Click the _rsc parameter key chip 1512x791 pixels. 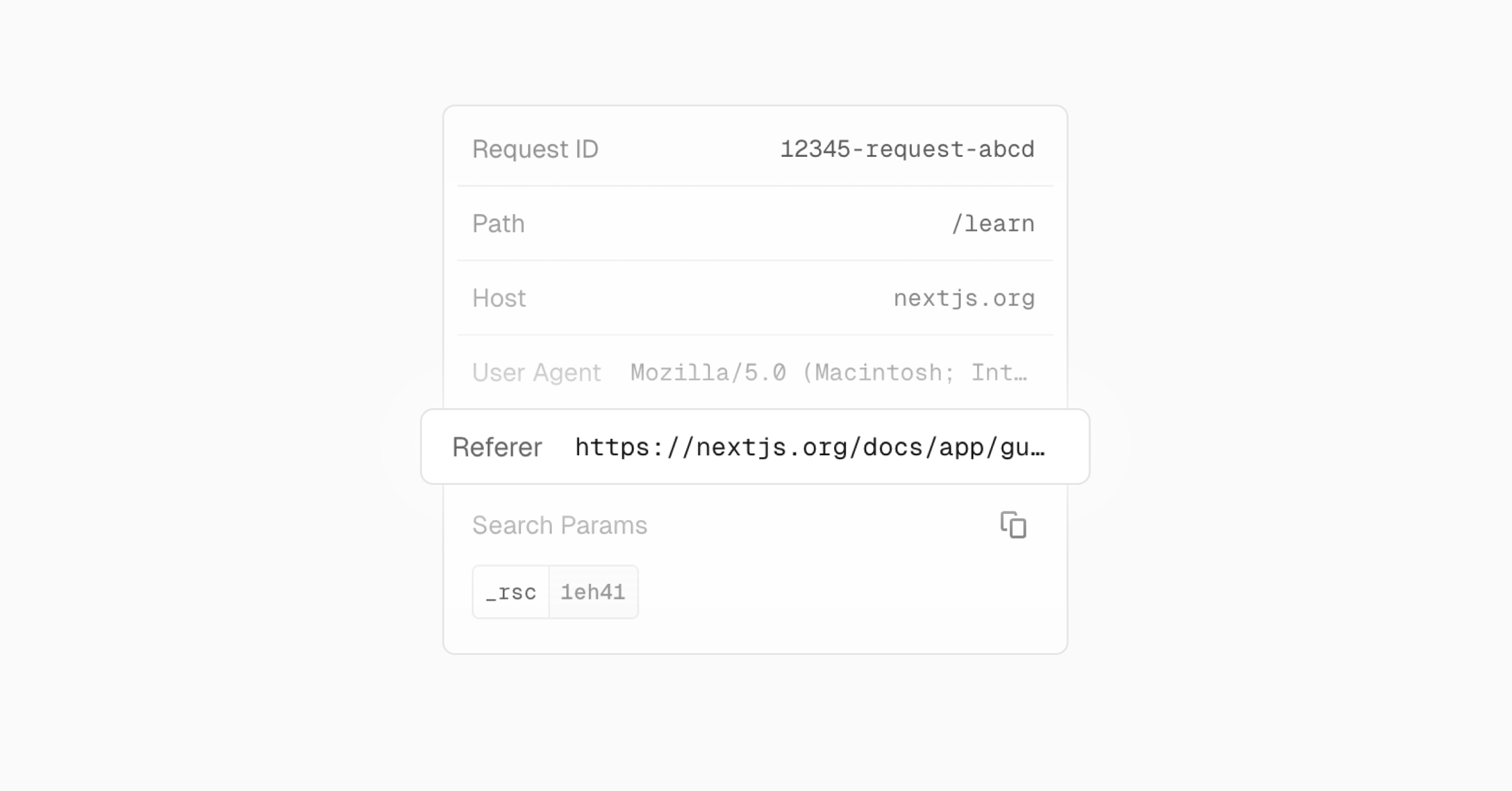click(x=510, y=591)
